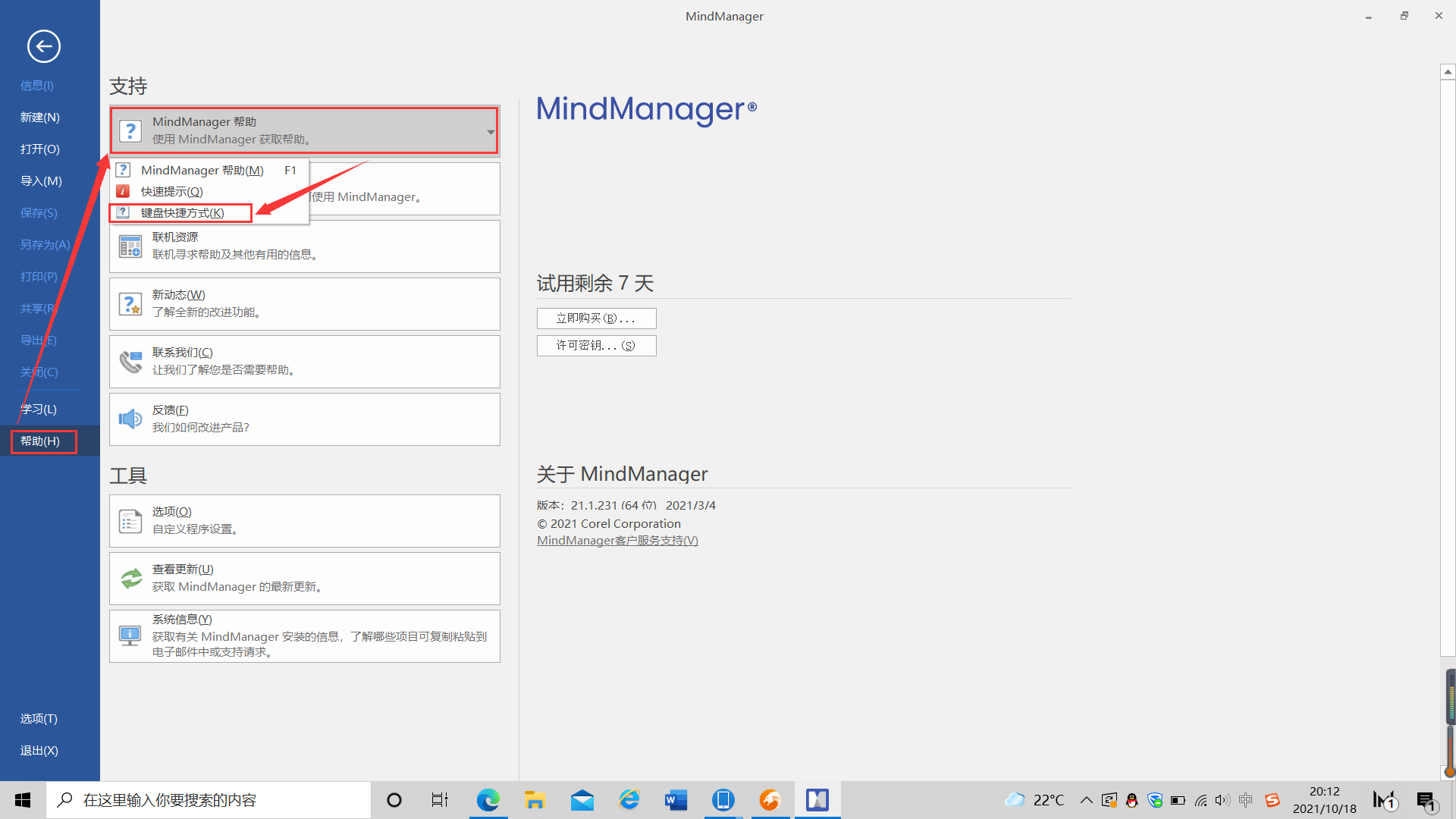Expand the MindManager 帮助 dropdown arrow
The width and height of the screenshot is (1456, 819).
pos(491,132)
